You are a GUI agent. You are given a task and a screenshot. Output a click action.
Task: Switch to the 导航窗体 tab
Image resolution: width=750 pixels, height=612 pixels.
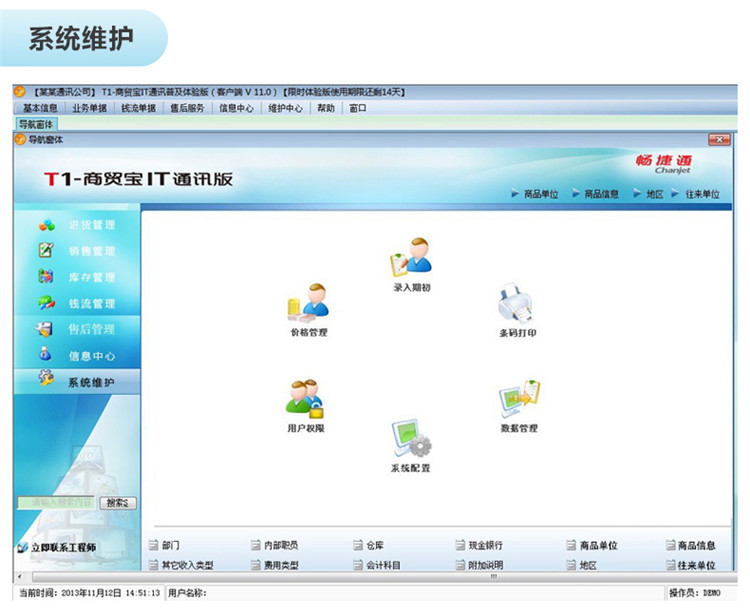pos(36,124)
